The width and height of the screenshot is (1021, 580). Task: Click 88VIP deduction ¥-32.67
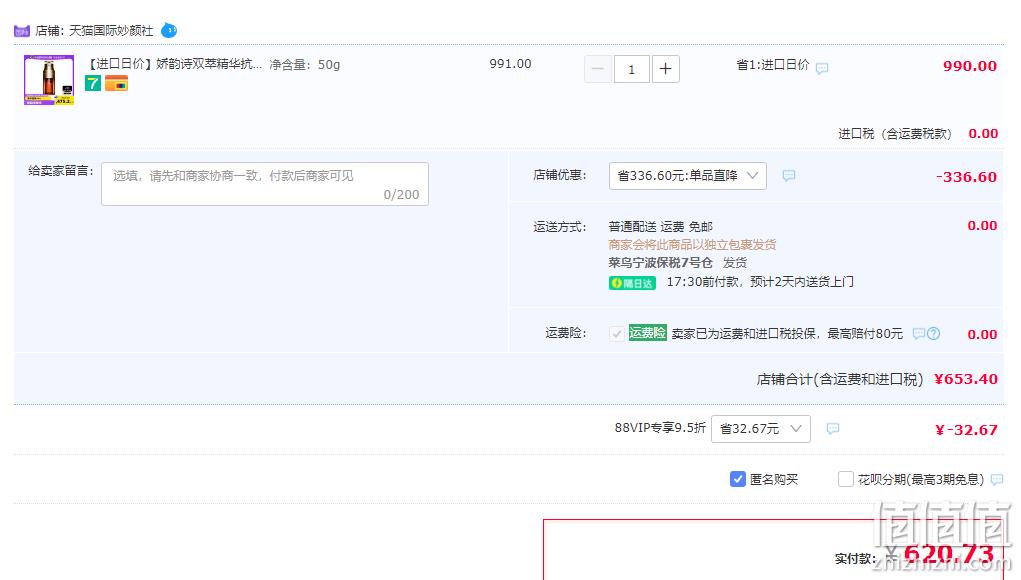(966, 430)
